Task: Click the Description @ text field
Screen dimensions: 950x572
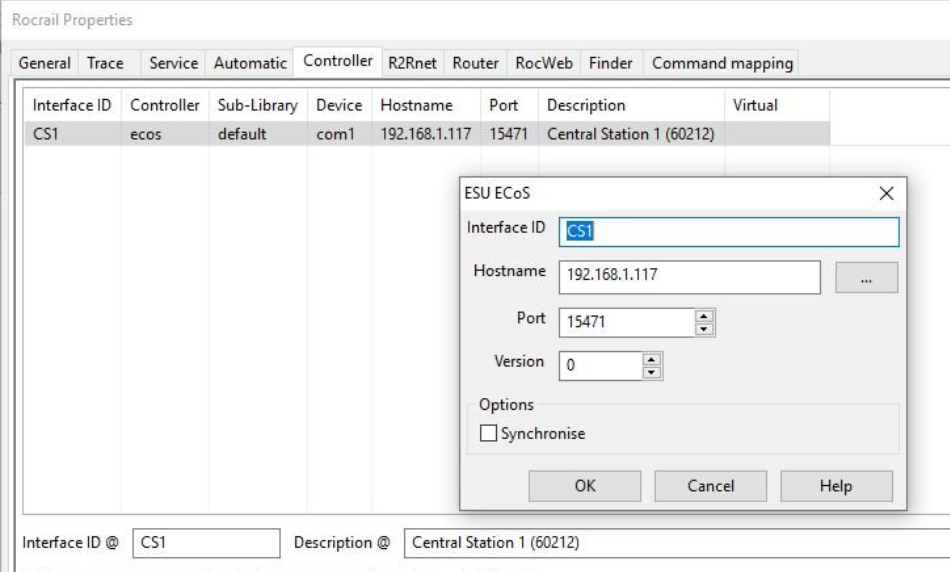Action: (x=670, y=543)
